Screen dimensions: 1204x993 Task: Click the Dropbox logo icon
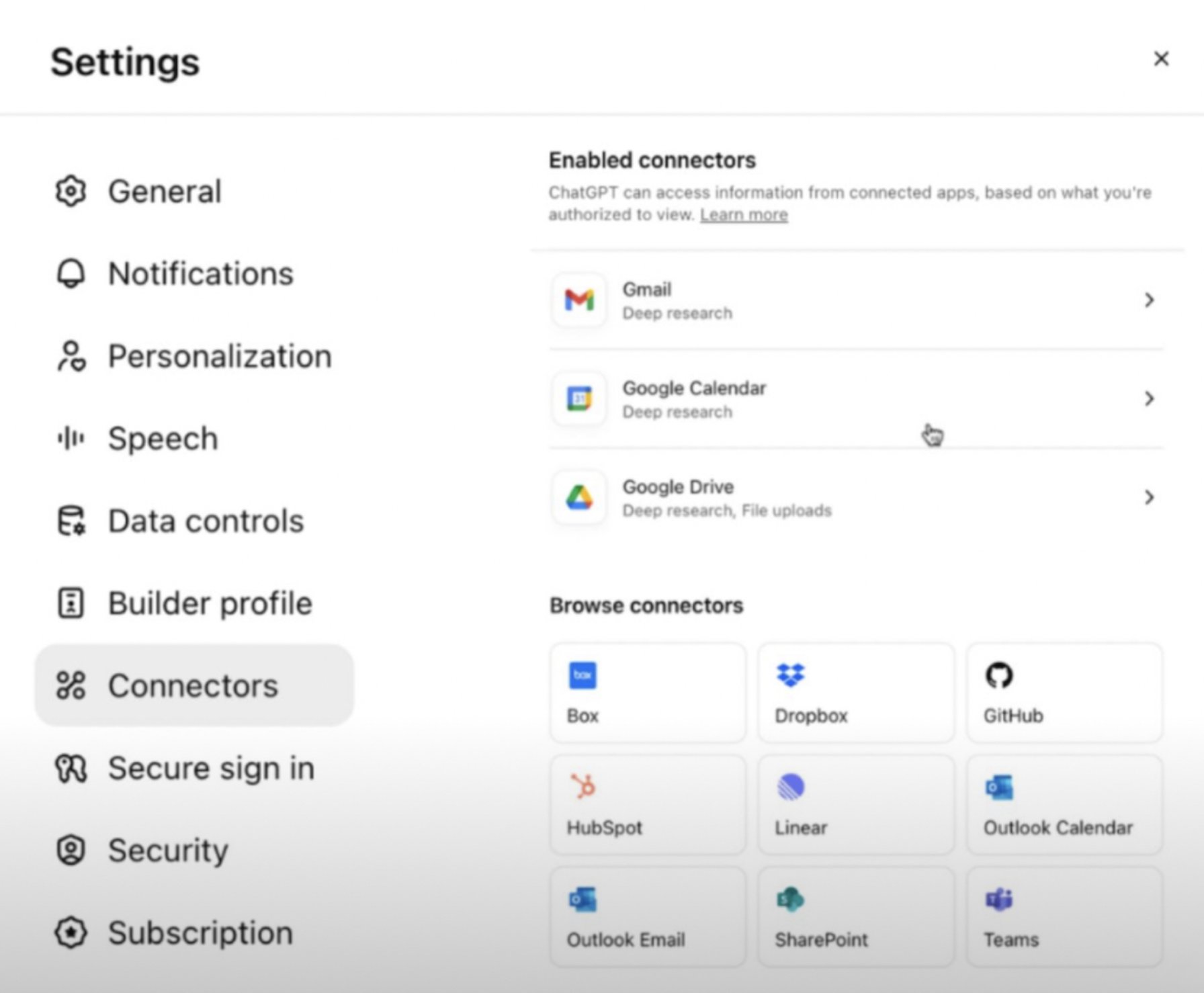[790, 675]
